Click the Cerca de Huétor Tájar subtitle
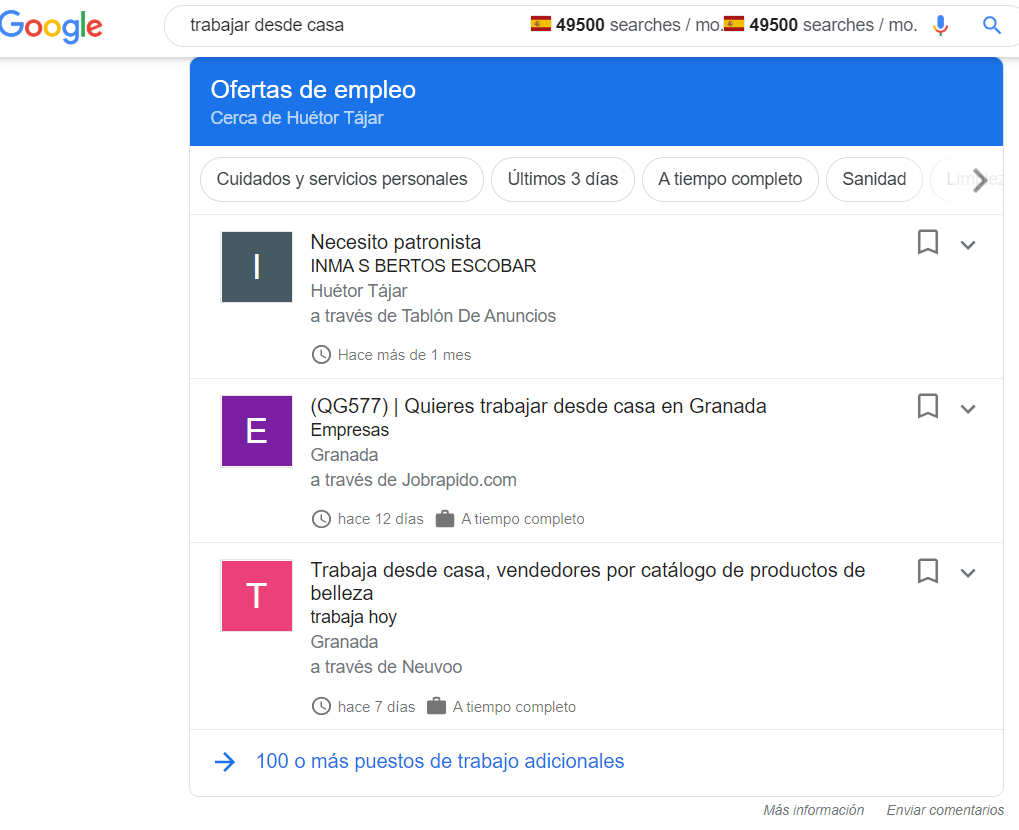The image size is (1019, 830). point(297,118)
